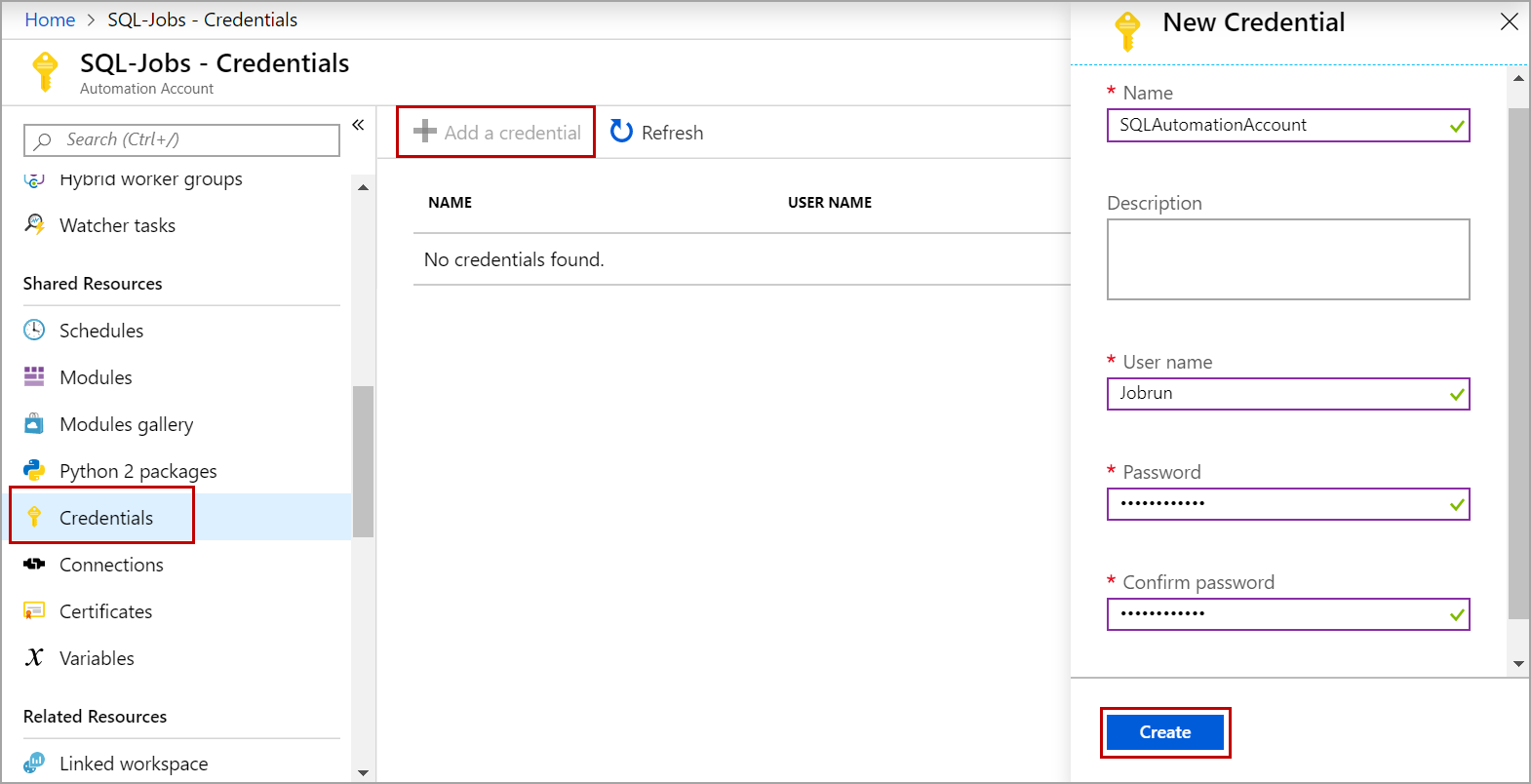Click Add a credential button
Screen dimensions: 1531x784
496,133
